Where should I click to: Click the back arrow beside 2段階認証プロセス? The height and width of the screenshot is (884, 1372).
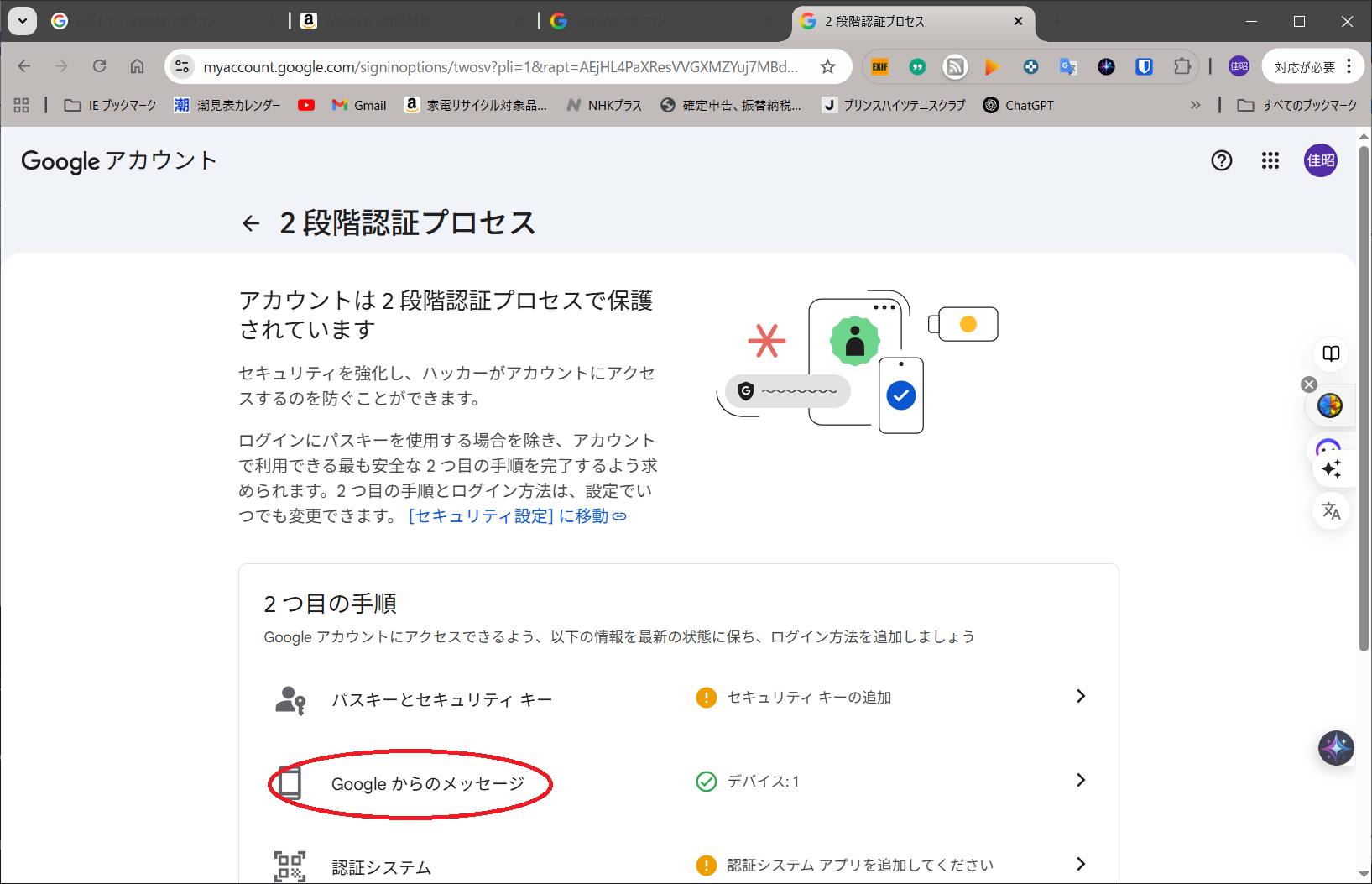tap(250, 223)
